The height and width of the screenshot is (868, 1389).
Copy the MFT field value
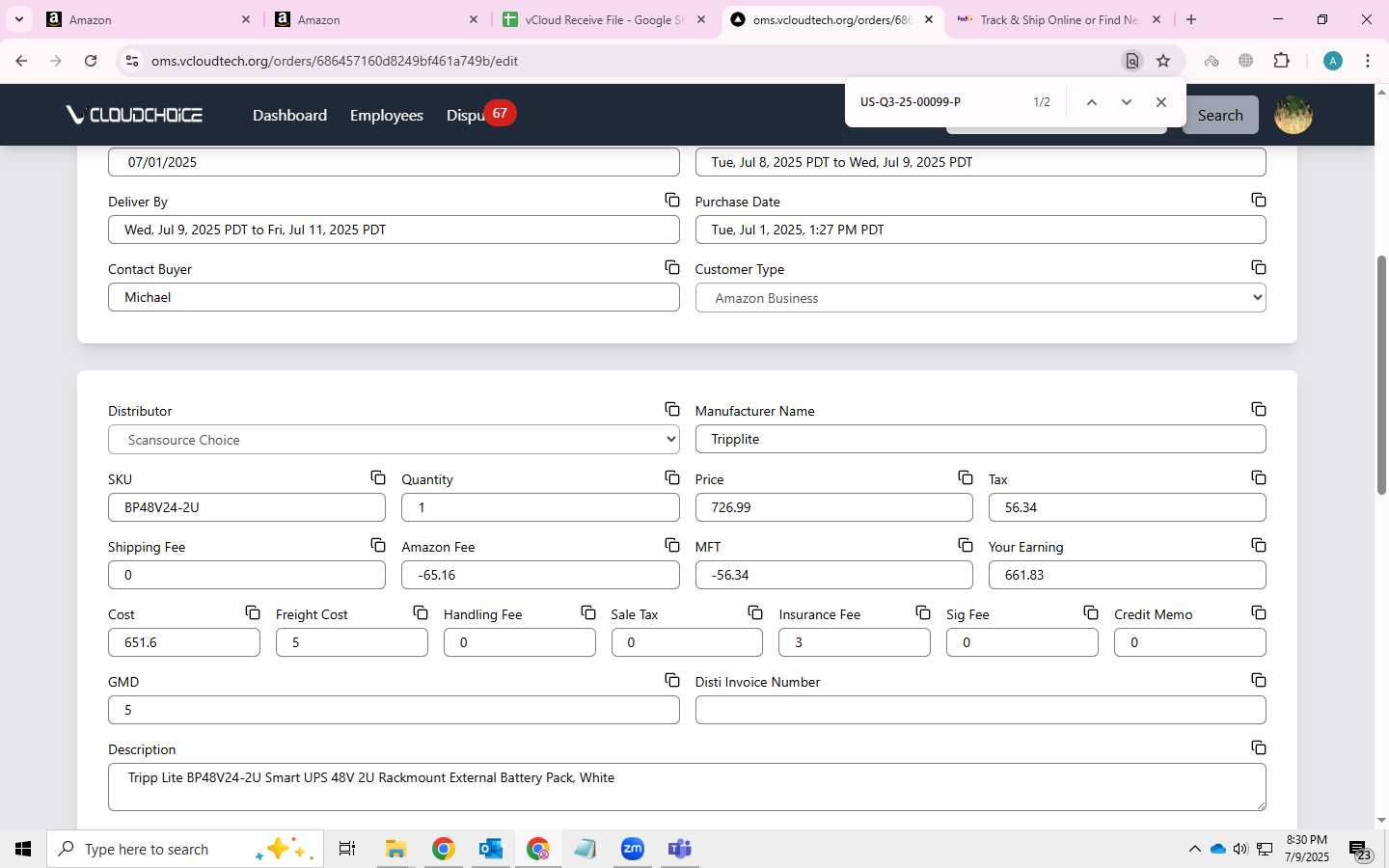click(966, 545)
